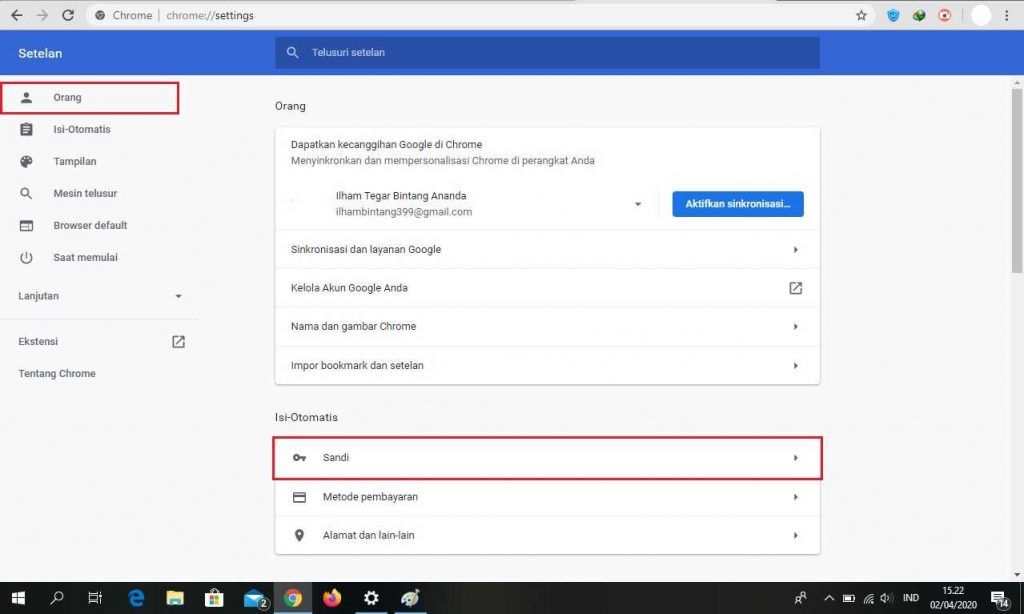Open the account dropdown arrow beside Ilham Tegar
This screenshot has width=1024, height=614.
(x=638, y=204)
